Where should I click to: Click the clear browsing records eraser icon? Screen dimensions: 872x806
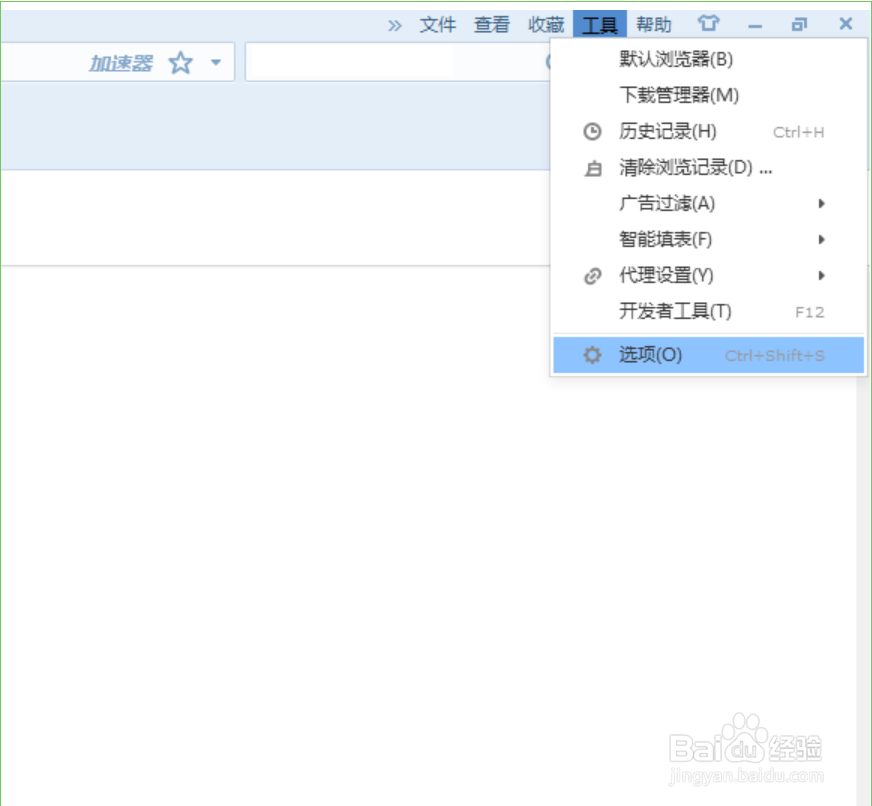592,167
